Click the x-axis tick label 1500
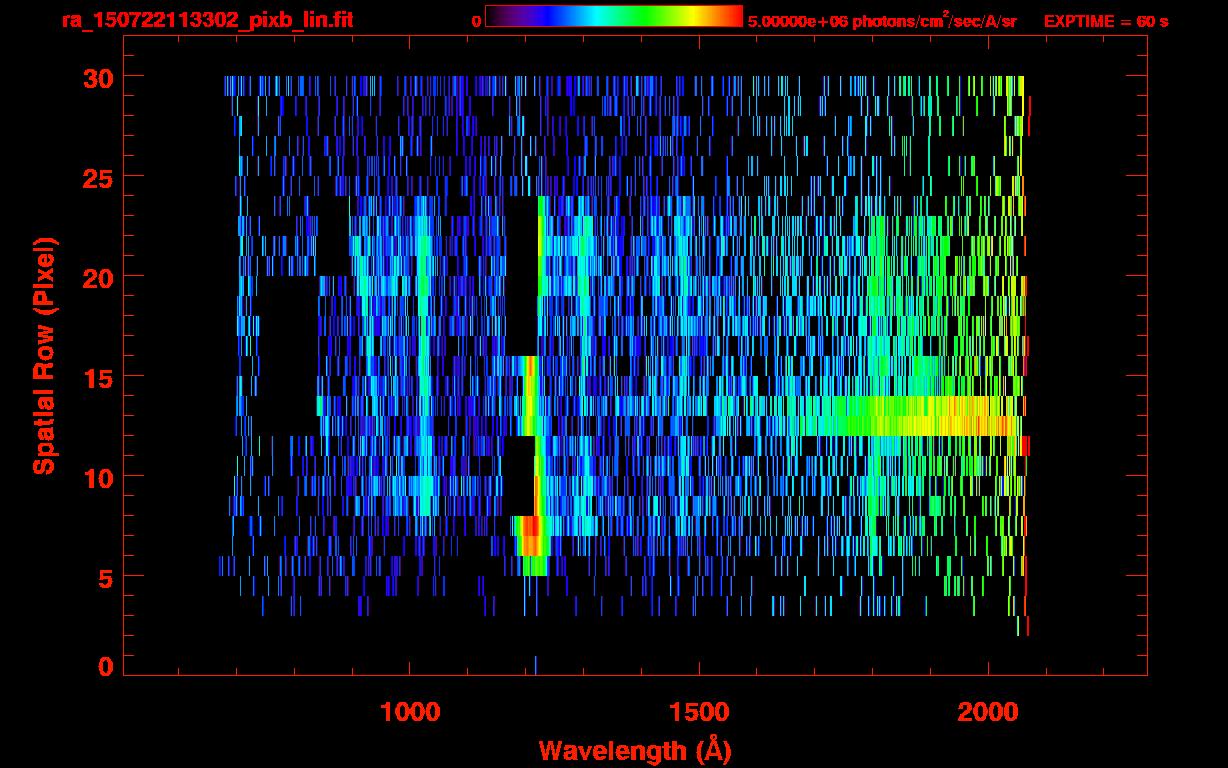 tap(699, 712)
